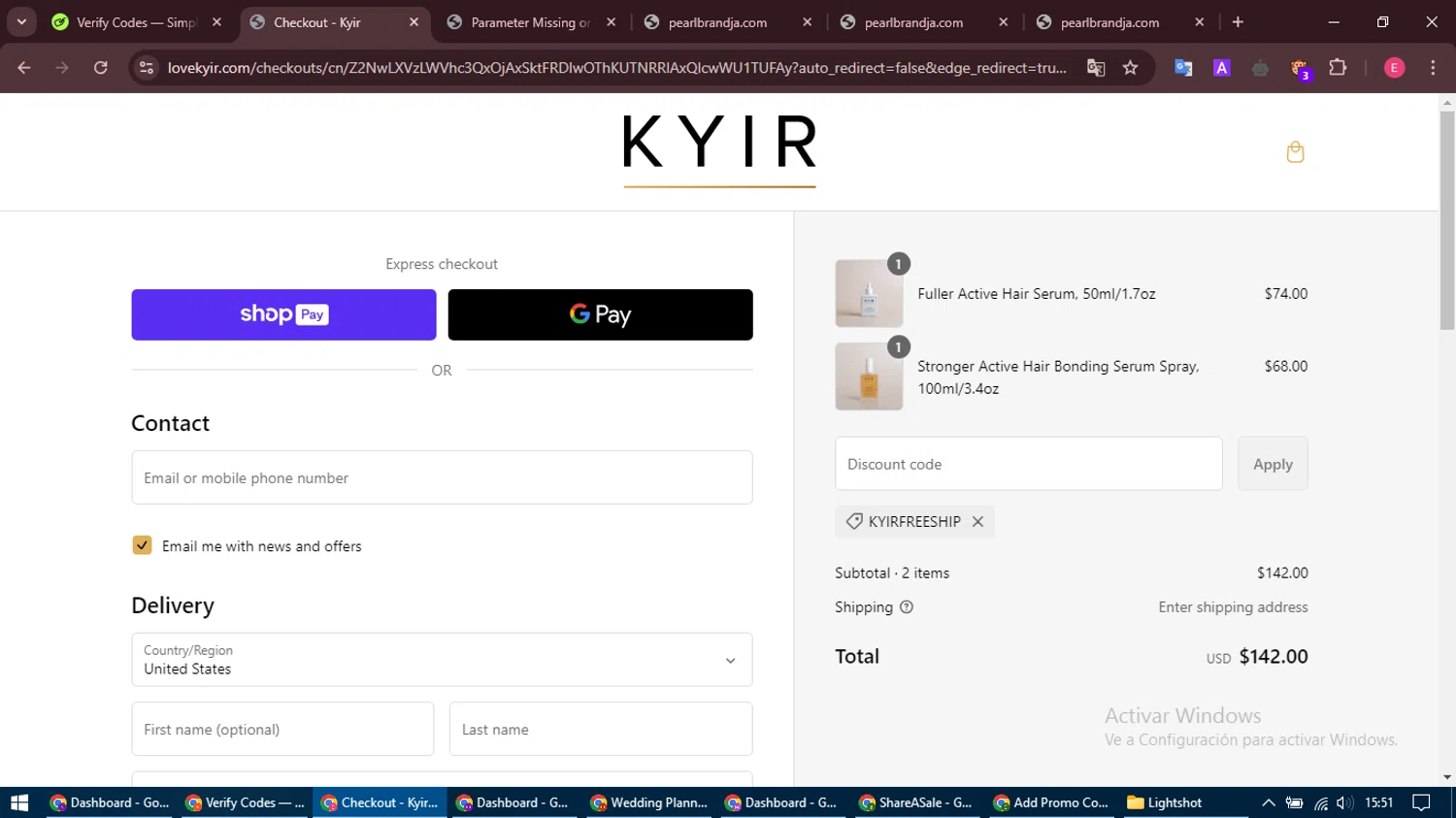Click the KYIRFREESHIP discount tag
Screen dimensions: 1456x818
[914, 522]
